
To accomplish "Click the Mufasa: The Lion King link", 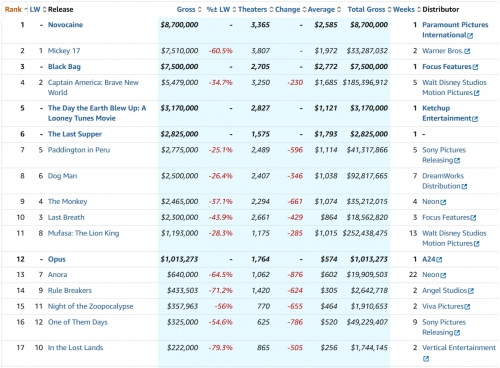I will [x=83, y=233].
